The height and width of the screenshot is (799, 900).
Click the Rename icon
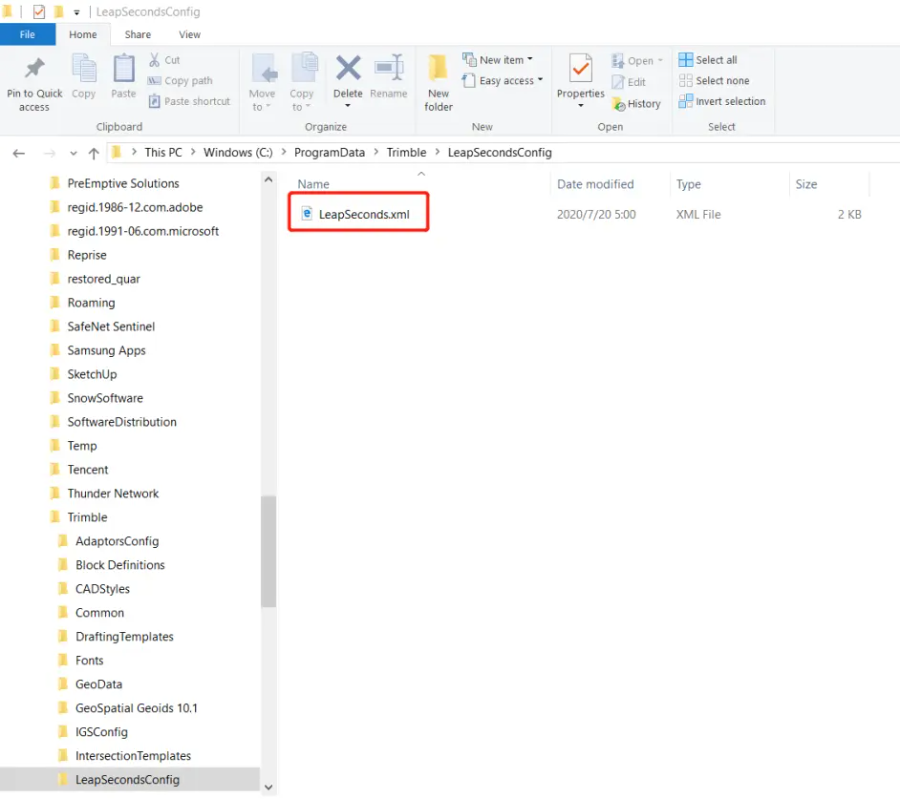(x=389, y=68)
